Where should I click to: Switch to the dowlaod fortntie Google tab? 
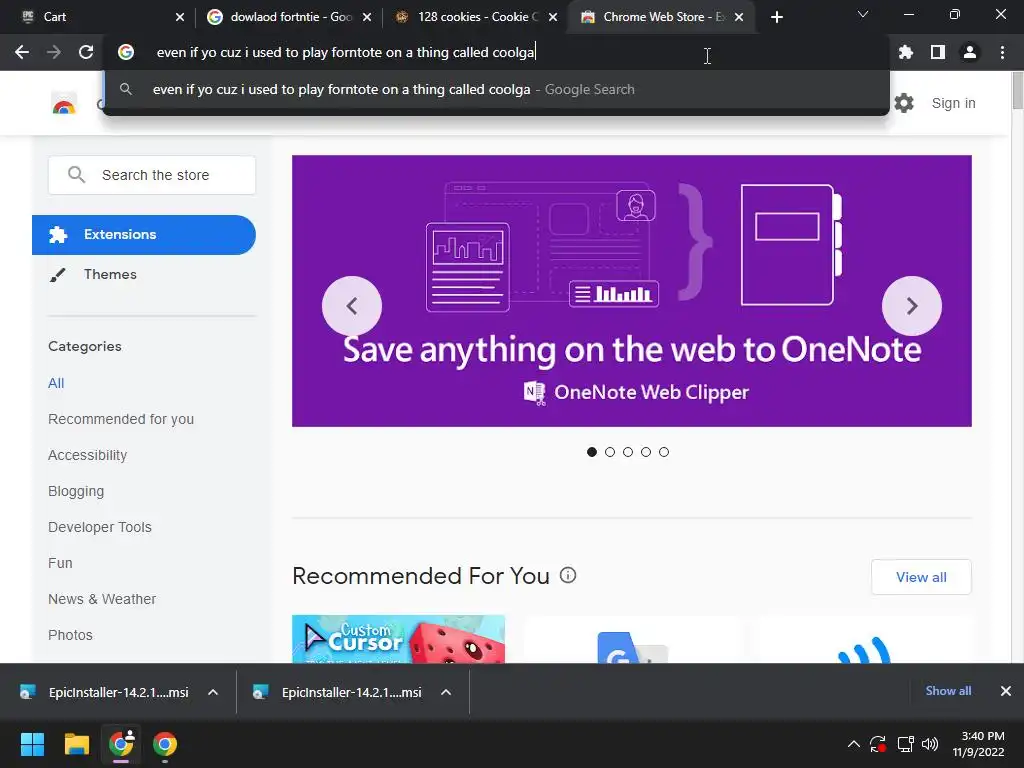click(x=287, y=17)
